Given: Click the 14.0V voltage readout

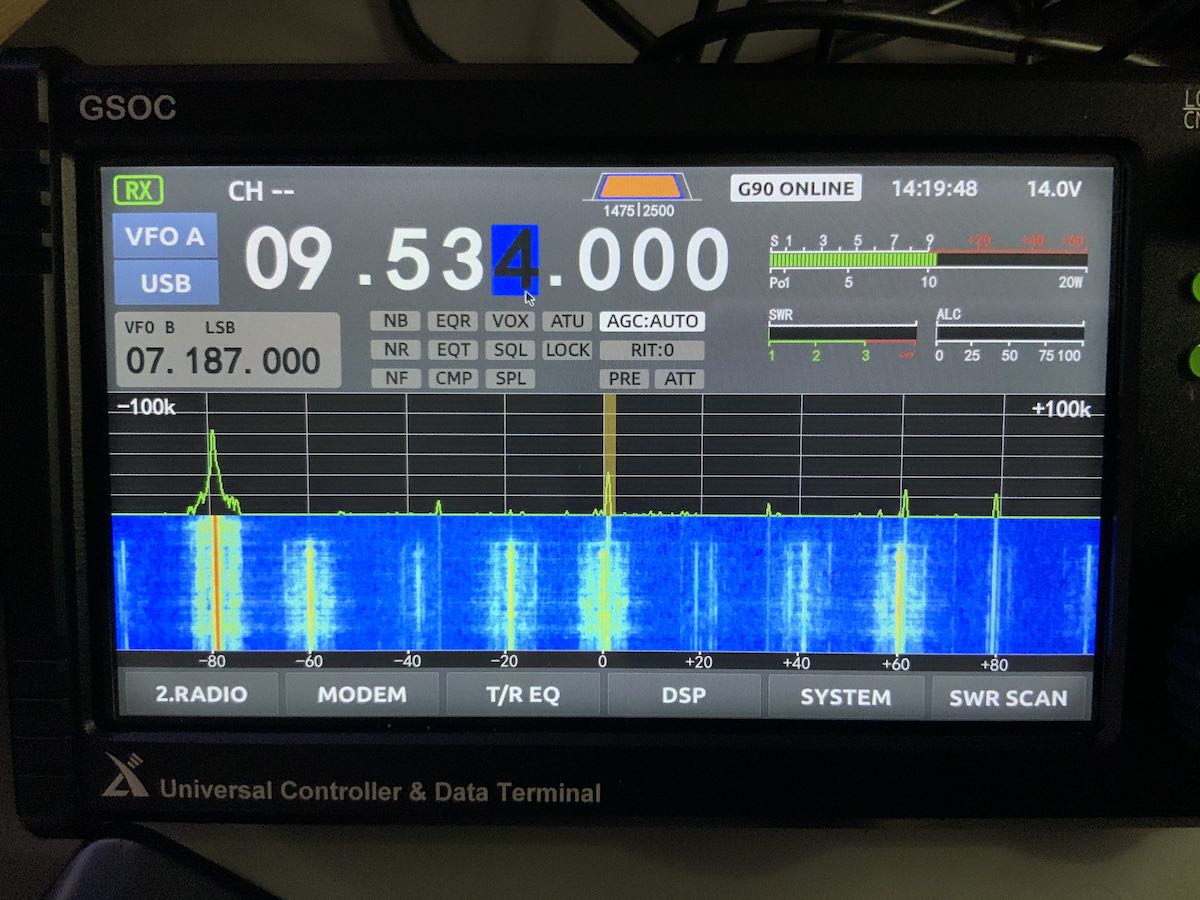Looking at the screenshot, I should pyautogui.click(x=1054, y=188).
